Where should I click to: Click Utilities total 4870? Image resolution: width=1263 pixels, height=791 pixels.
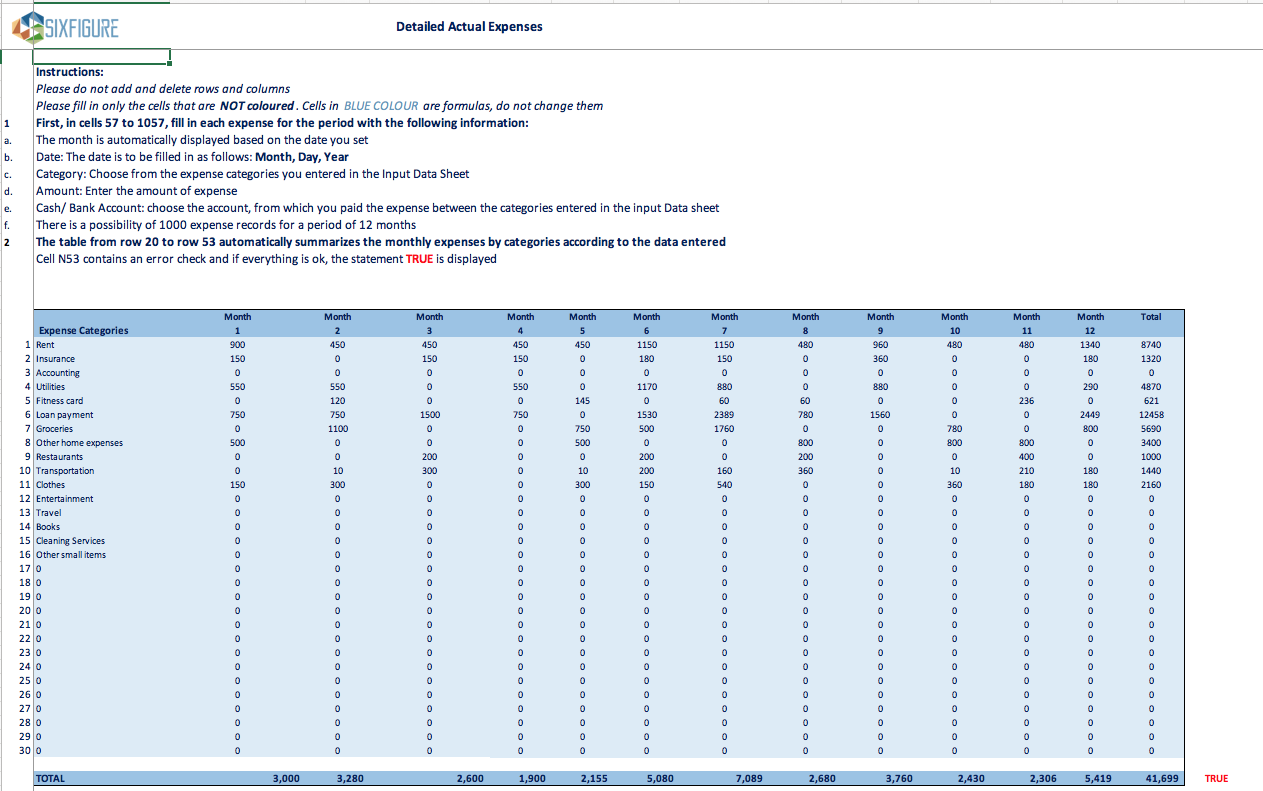(x=1151, y=387)
